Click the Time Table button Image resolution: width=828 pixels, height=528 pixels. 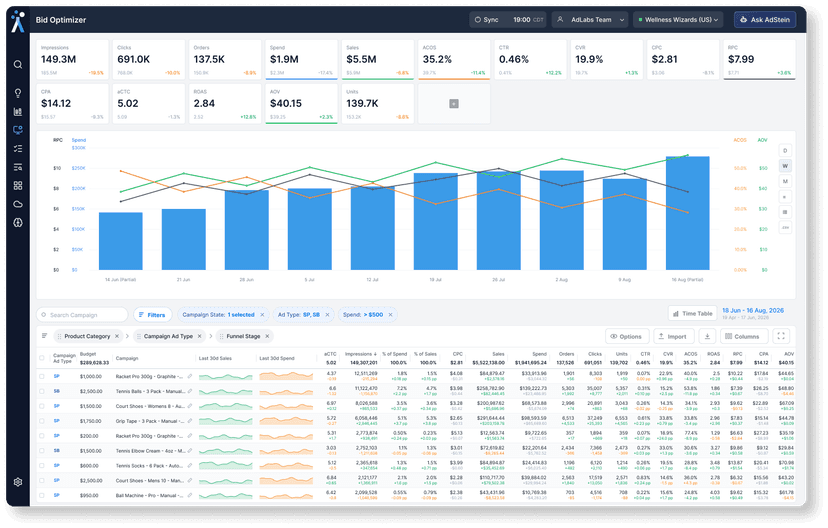(692, 314)
